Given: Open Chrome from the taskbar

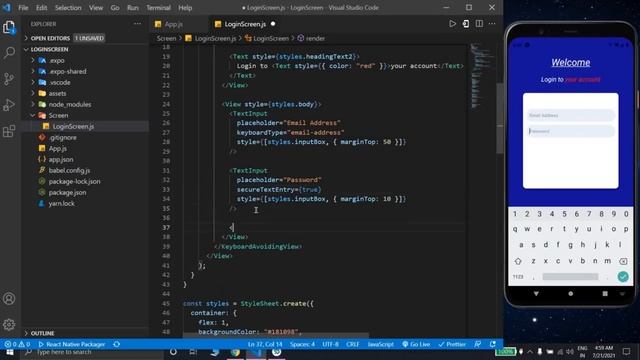Looking at the screenshot, I should [235, 352].
